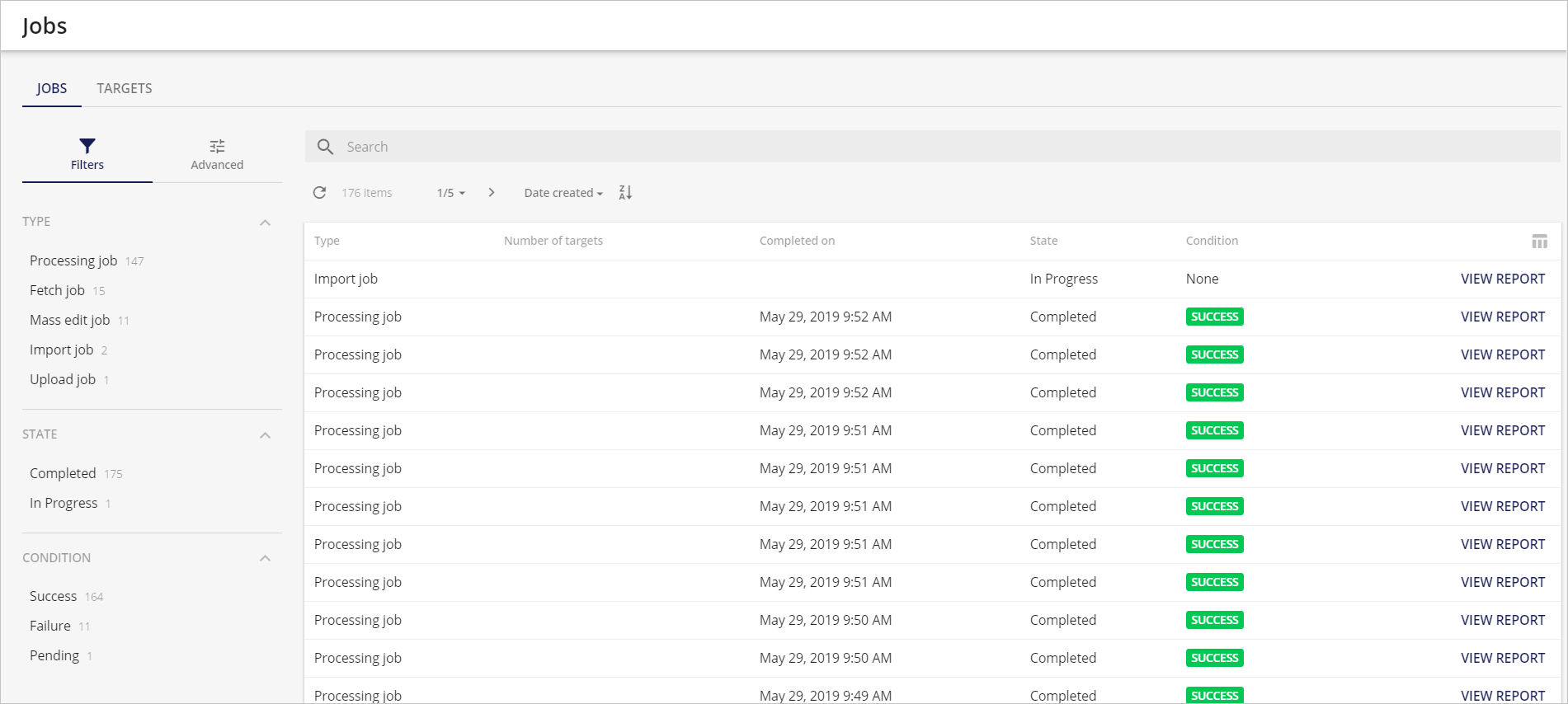The height and width of the screenshot is (704, 1568).
Task: Click the refresh jobs list icon
Action: (319, 192)
